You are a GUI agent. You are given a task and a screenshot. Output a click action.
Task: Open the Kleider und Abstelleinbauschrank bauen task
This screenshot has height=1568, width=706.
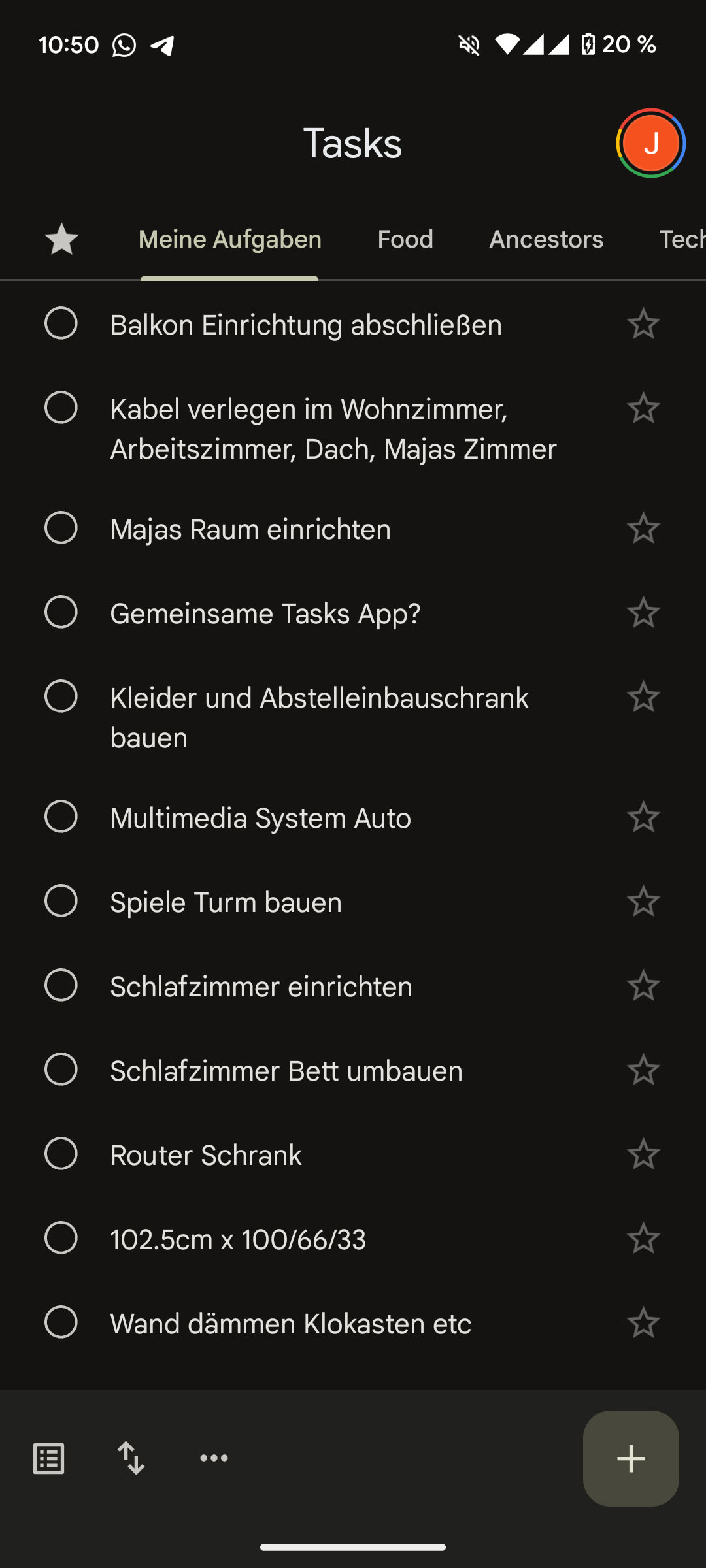pos(319,717)
